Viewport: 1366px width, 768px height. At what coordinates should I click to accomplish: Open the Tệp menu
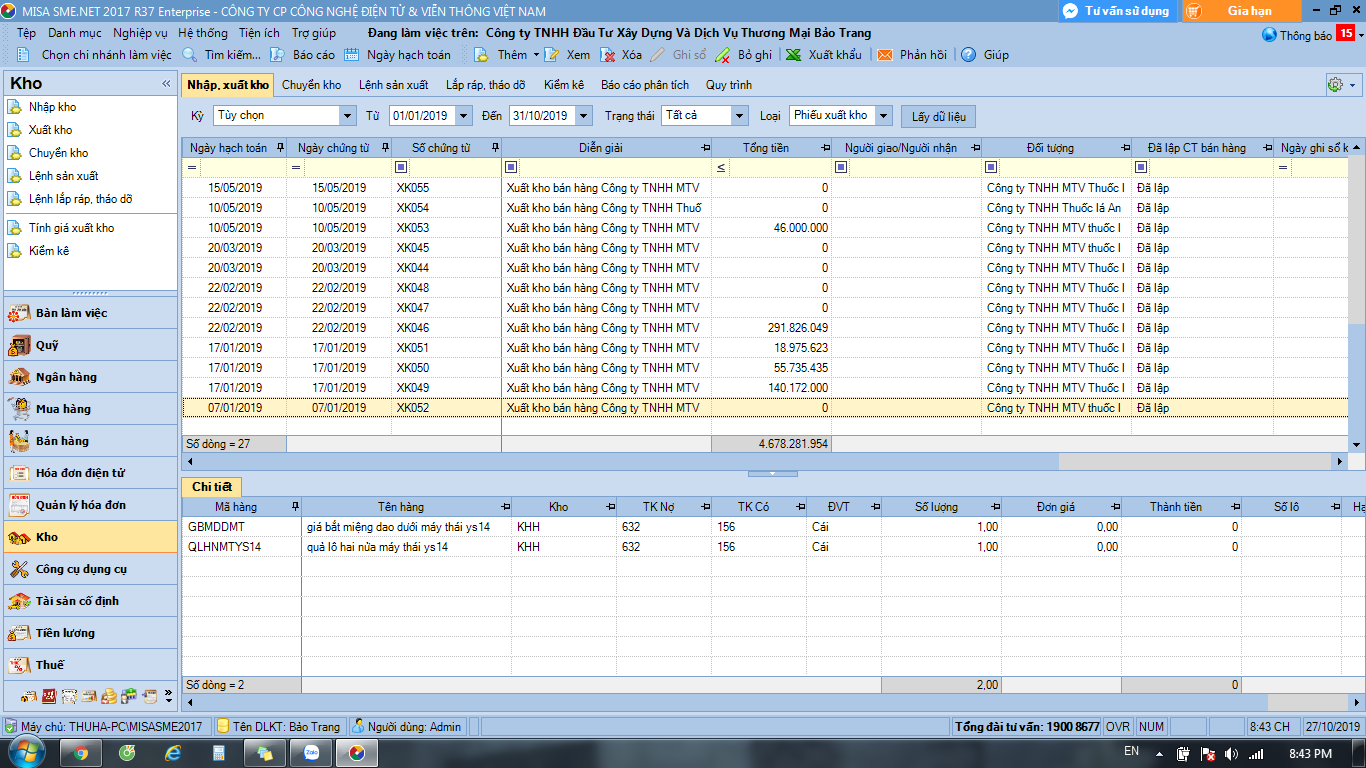[26, 33]
